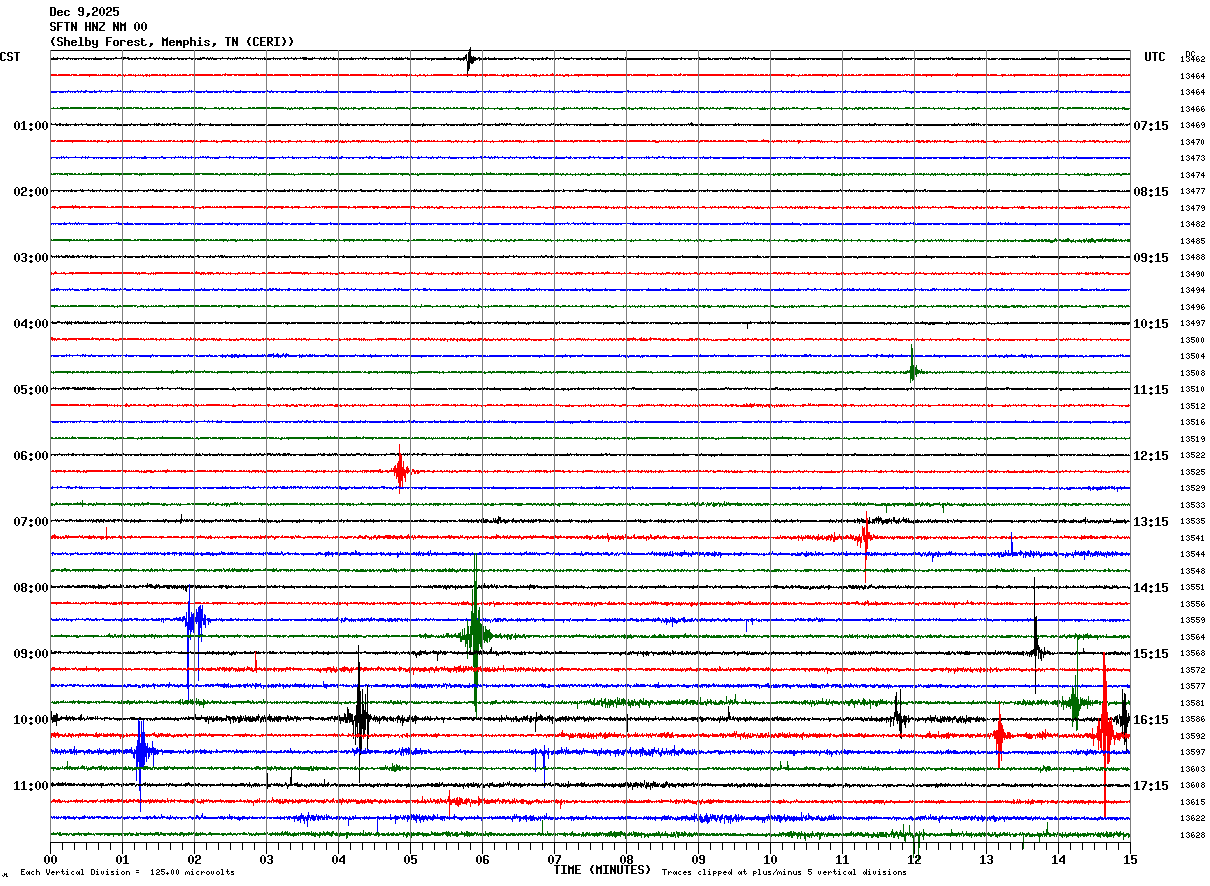The width and height of the screenshot is (1210, 886).
Task: Click the 09:15 UTC time label
Action: pyautogui.click(x=1150, y=258)
